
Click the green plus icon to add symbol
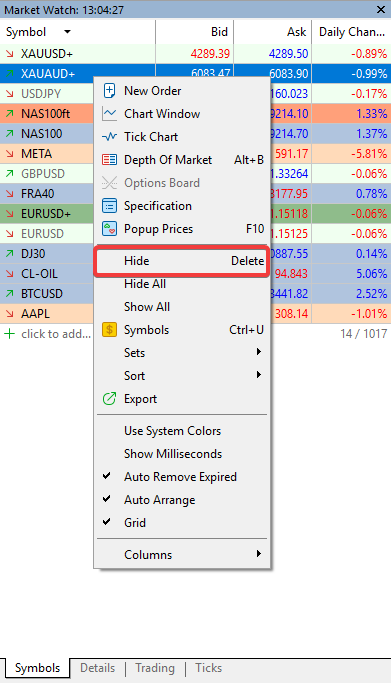tap(9, 334)
